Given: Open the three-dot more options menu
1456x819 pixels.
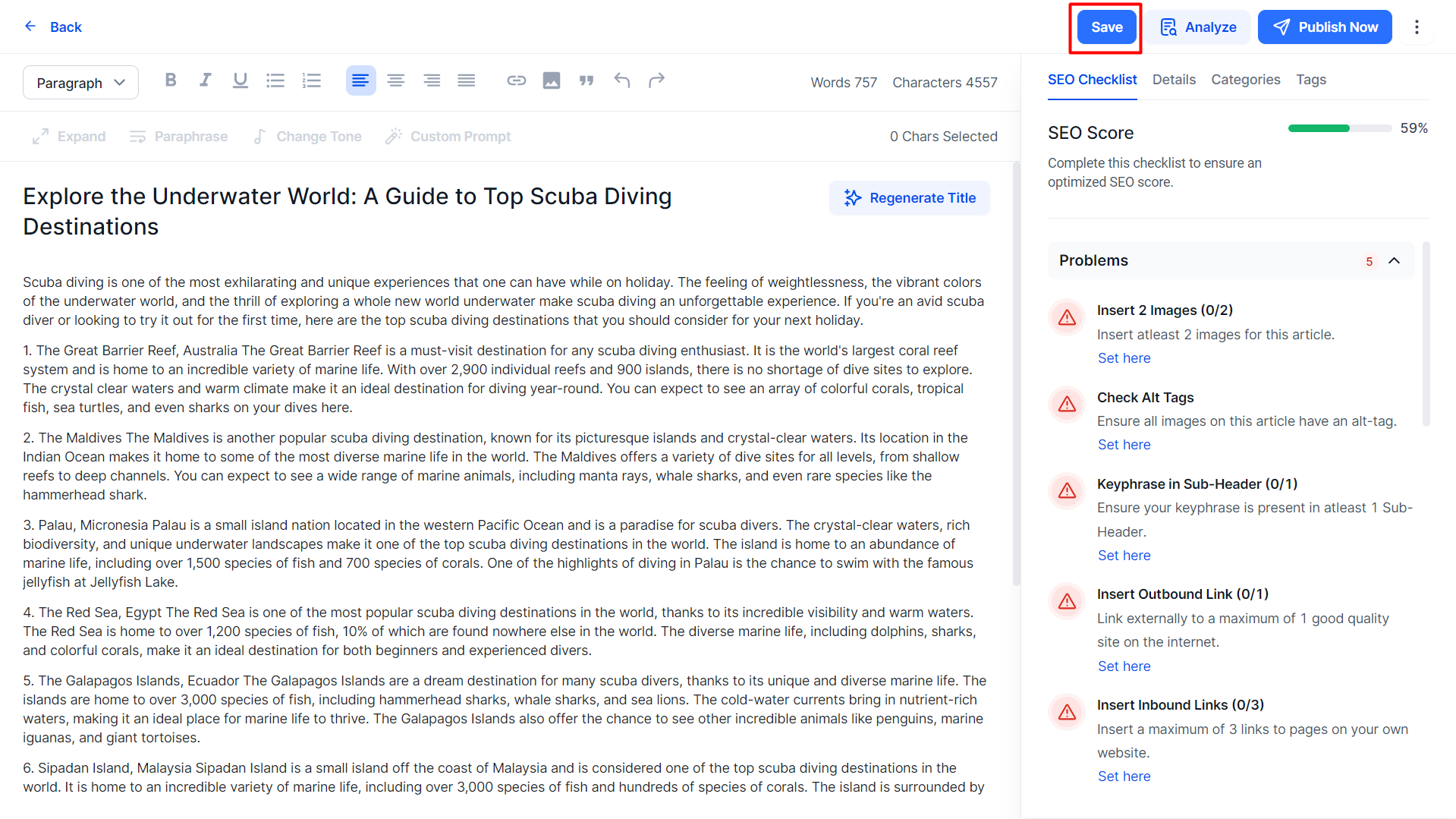Looking at the screenshot, I should click(x=1417, y=27).
